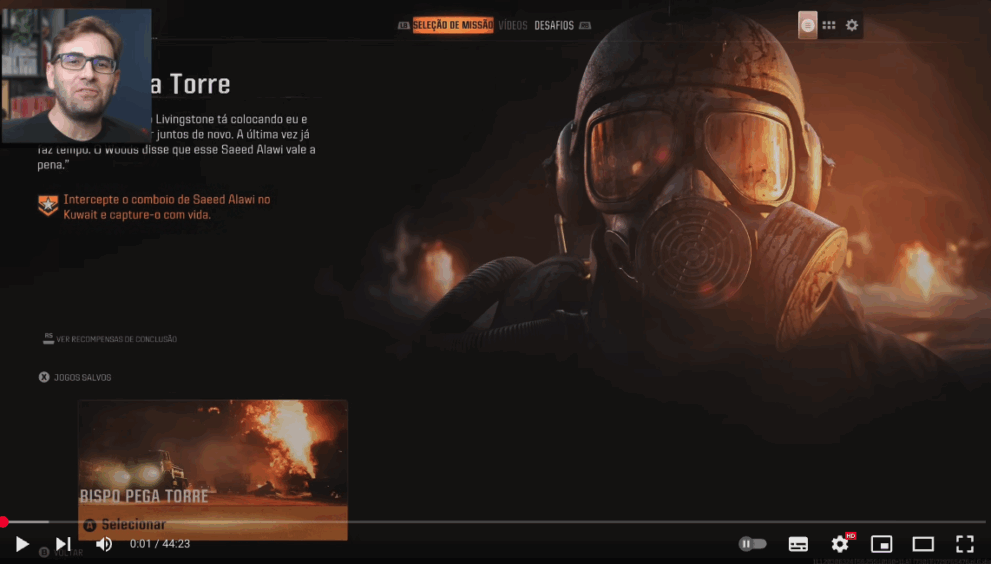Viewport: 991px width, 564px height.
Task: Open YouTube player settings gear
Action: point(840,544)
